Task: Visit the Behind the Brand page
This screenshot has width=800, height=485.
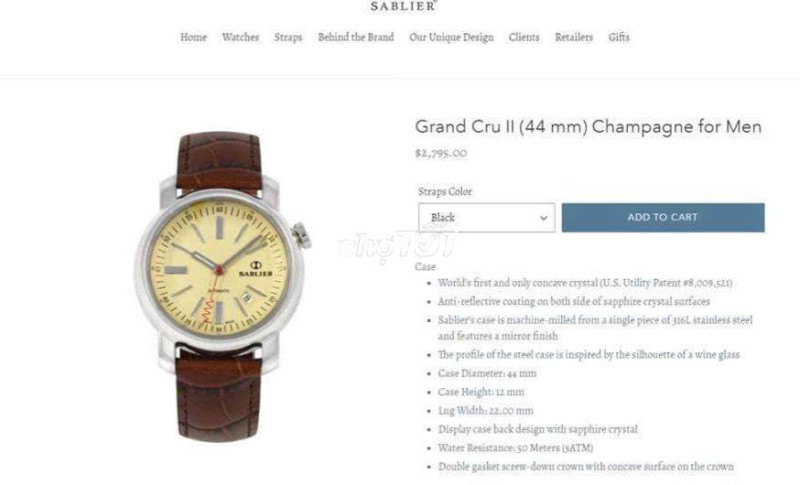Action: click(356, 37)
